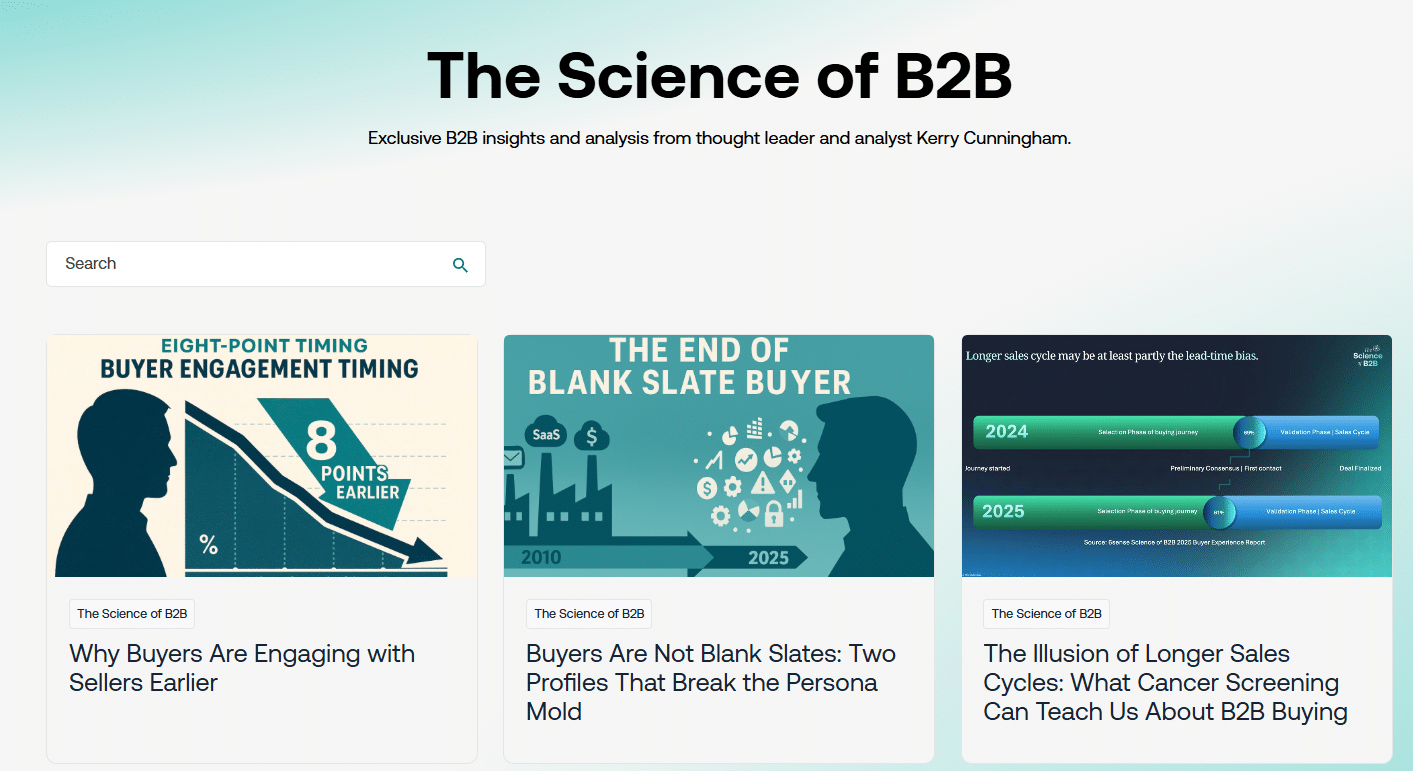Viewport: 1413px width, 771px height.
Task: Click the search magnifying glass icon
Action: click(x=460, y=265)
